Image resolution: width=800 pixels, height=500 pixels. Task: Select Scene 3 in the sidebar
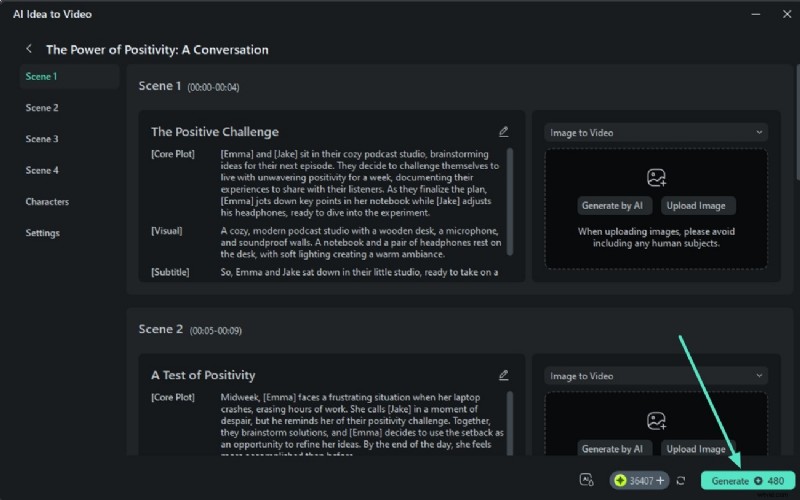(x=42, y=139)
